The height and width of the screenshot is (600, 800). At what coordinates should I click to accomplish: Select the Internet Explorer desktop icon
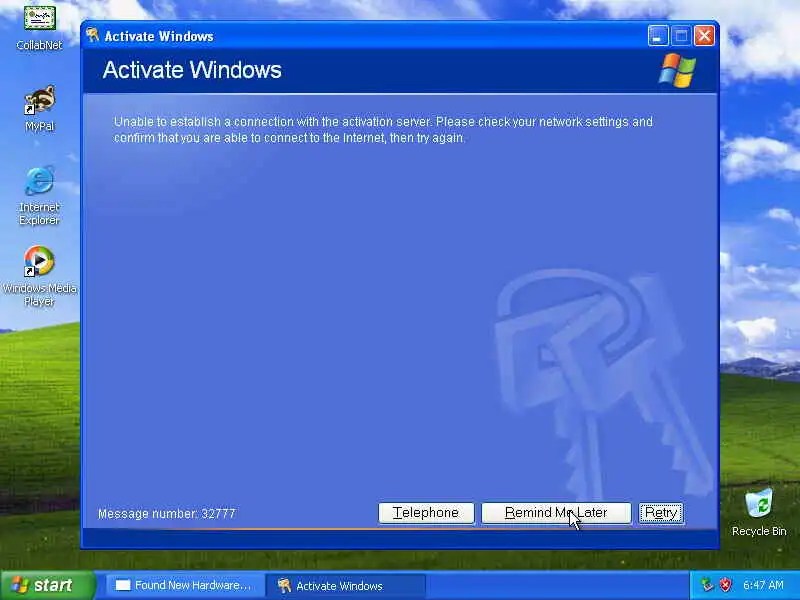pos(39,196)
